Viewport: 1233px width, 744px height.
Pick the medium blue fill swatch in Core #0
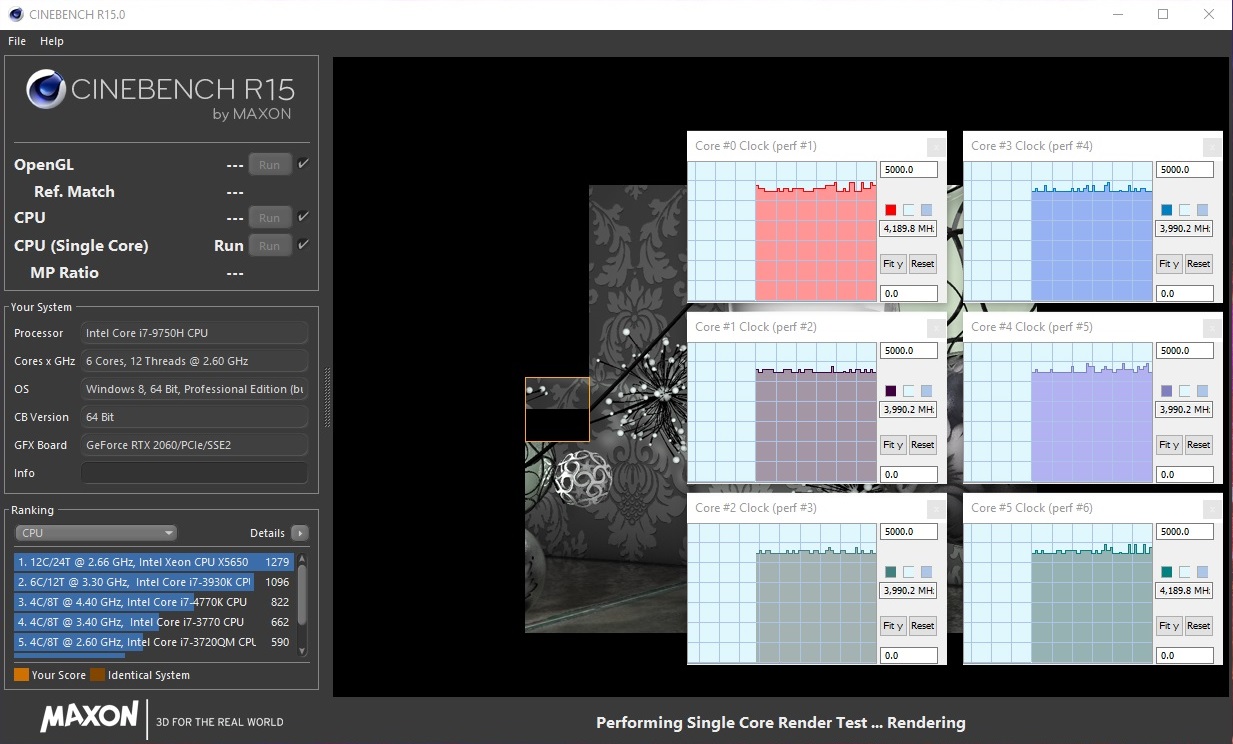[x=926, y=210]
